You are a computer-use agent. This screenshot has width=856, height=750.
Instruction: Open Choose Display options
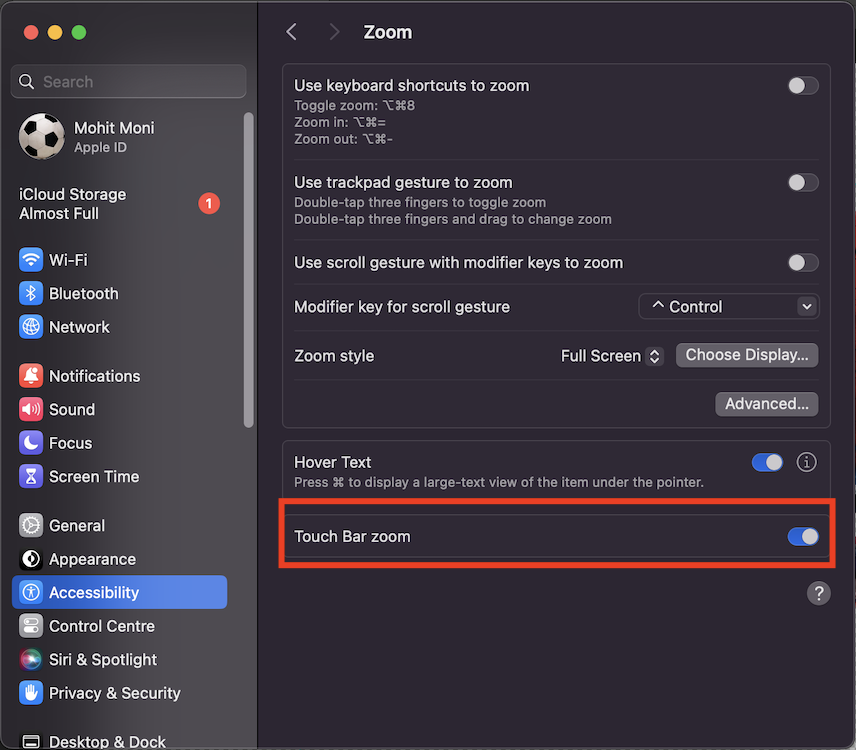[x=746, y=355]
